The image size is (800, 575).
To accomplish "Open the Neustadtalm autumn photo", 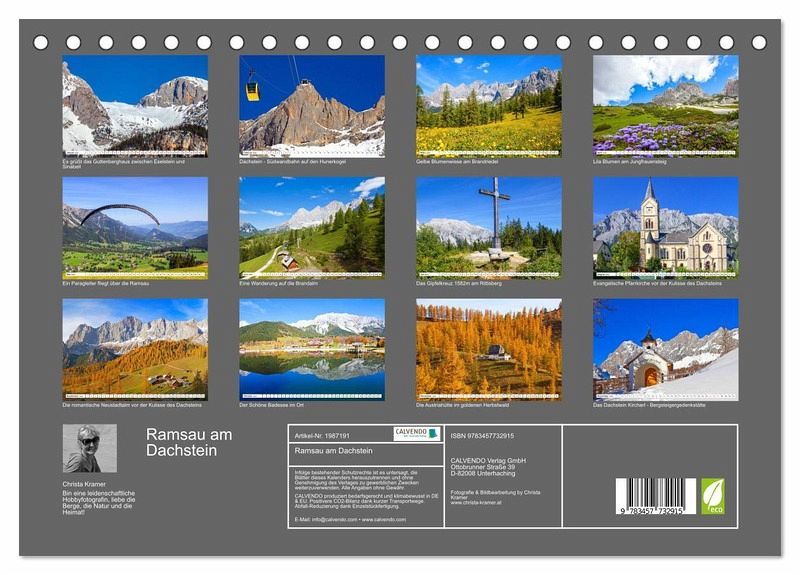I will (135, 349).
